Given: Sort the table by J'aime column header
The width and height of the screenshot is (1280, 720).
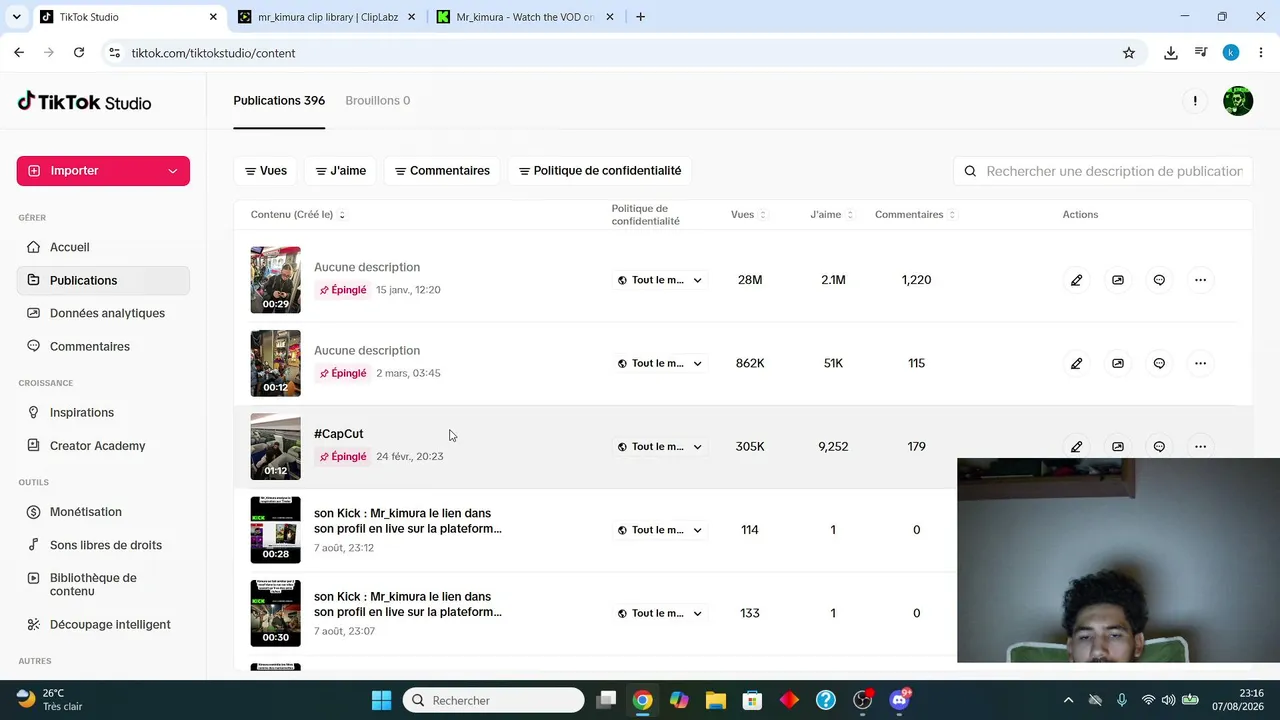Looking at the screenshot, I should (x=832, y=215).
